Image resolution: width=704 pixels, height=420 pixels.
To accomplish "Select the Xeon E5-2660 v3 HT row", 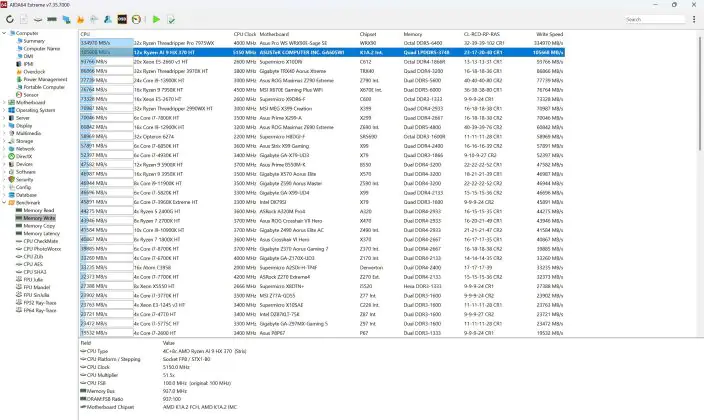I will (x=322, y=62).
